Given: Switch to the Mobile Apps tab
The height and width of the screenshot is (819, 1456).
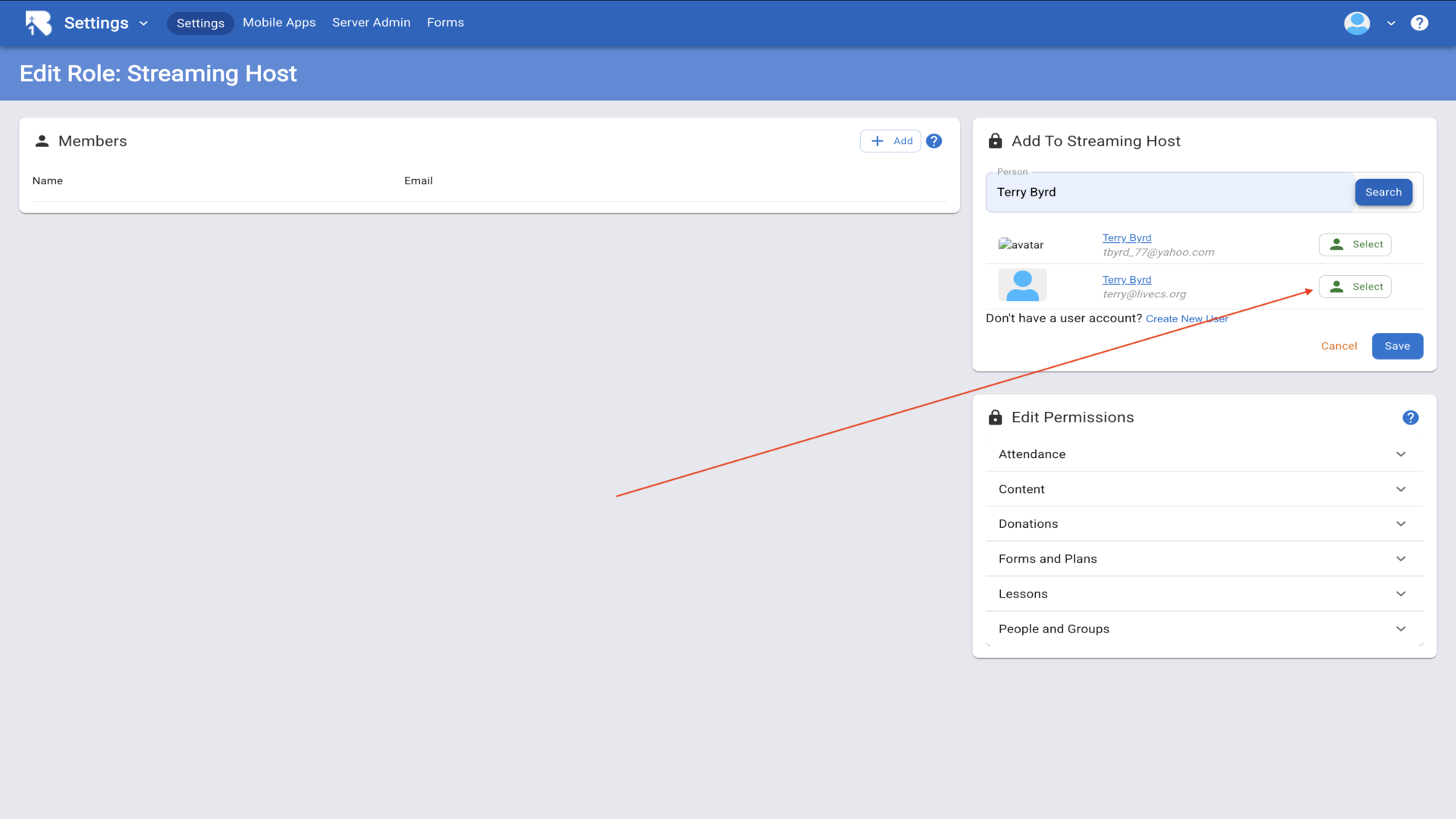Looking at the screenshot, I should coord(279,23).
